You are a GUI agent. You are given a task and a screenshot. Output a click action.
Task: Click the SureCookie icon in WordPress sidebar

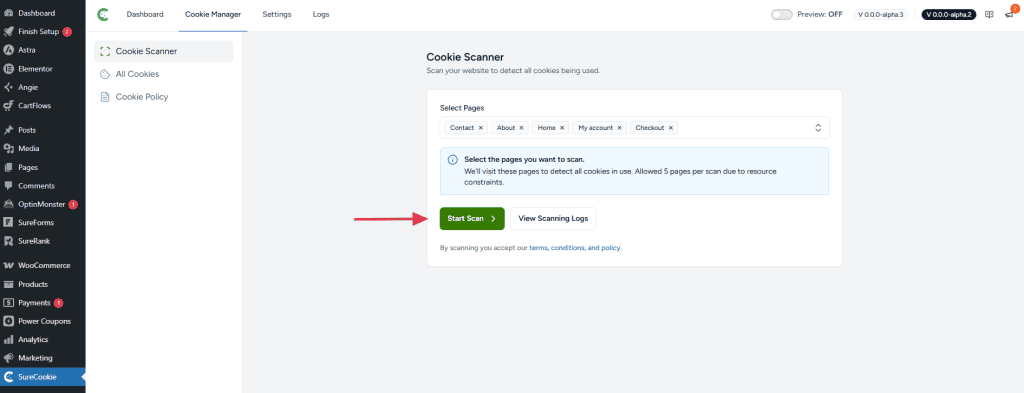point(8,377)
